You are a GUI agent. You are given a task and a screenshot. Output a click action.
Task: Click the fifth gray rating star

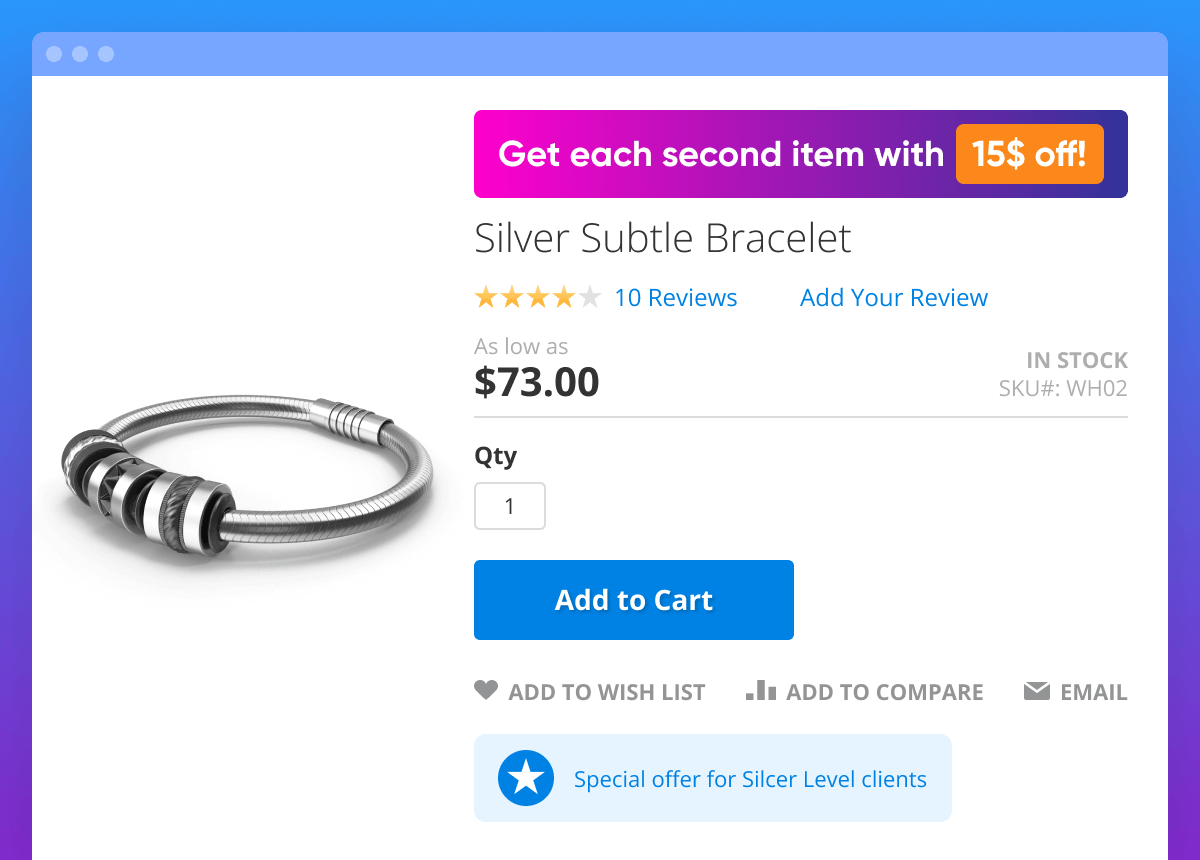coord(590,297)
